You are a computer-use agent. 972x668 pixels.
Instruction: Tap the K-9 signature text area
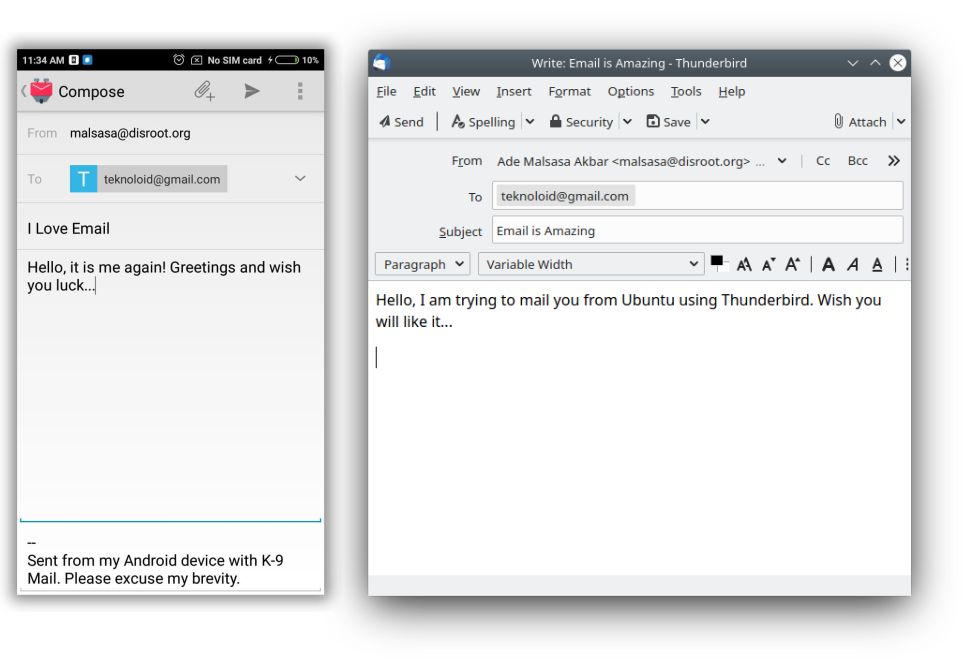[170, 561]
